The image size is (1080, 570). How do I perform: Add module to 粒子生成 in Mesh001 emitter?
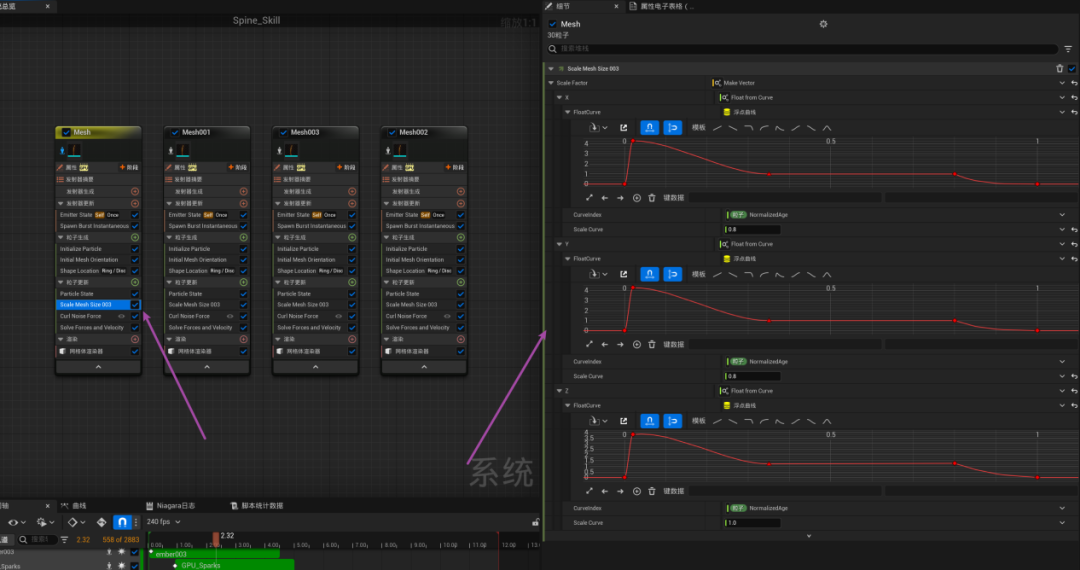click(x=243, y=238)
